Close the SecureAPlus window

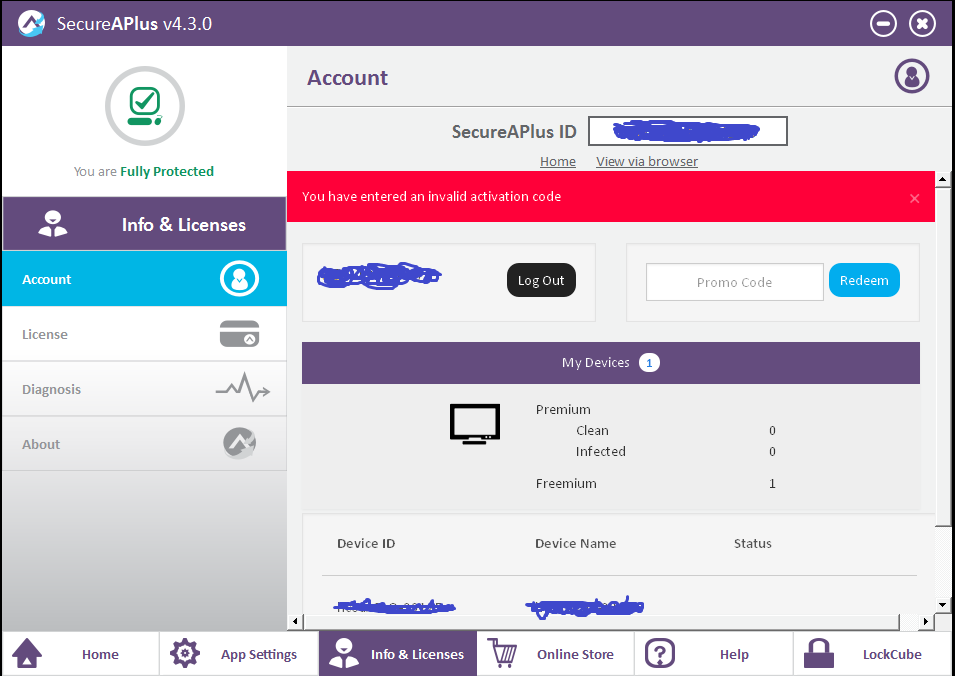coord(922,24)
